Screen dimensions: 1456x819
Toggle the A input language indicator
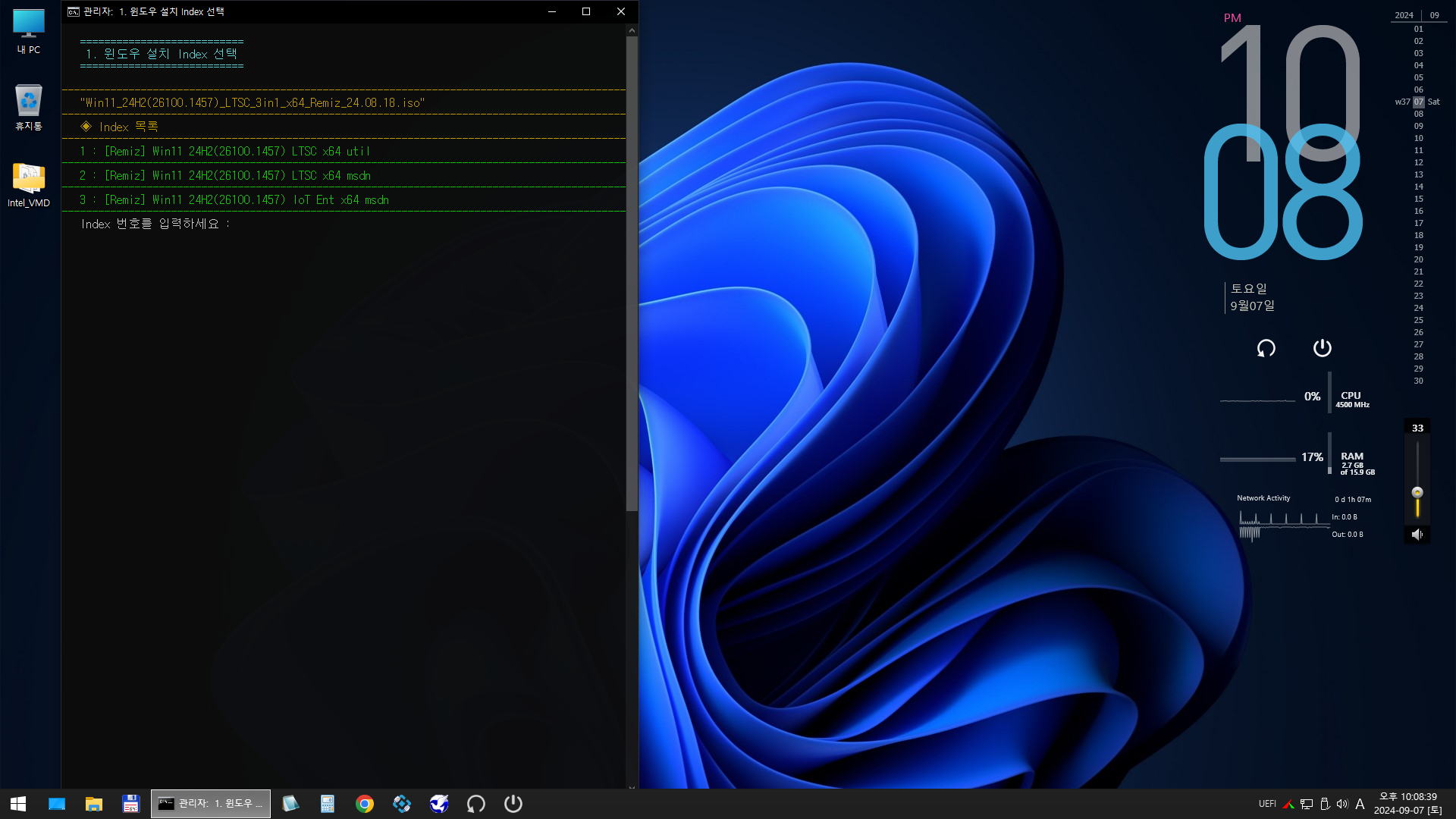1360,804
